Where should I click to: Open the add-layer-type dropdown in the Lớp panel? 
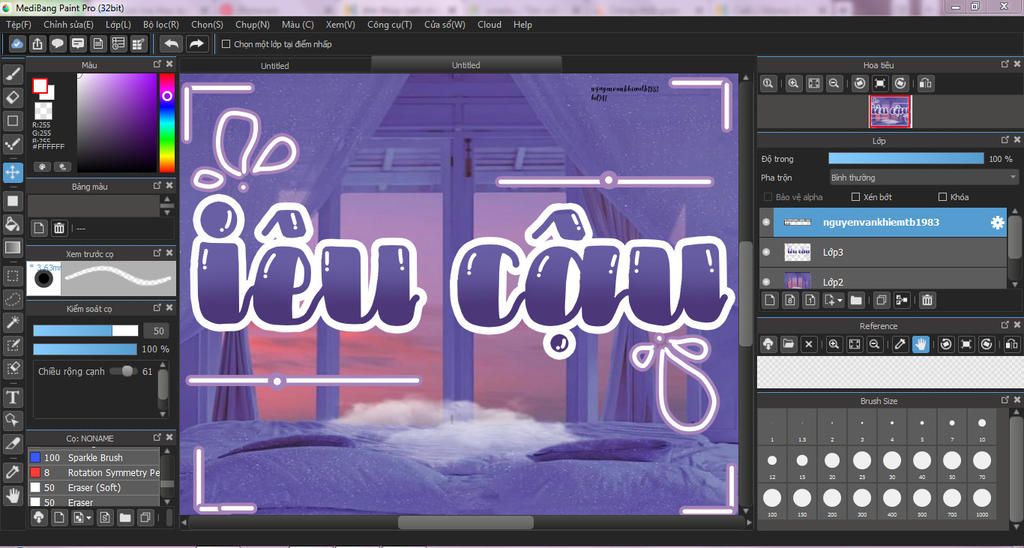tap(833, 300)
